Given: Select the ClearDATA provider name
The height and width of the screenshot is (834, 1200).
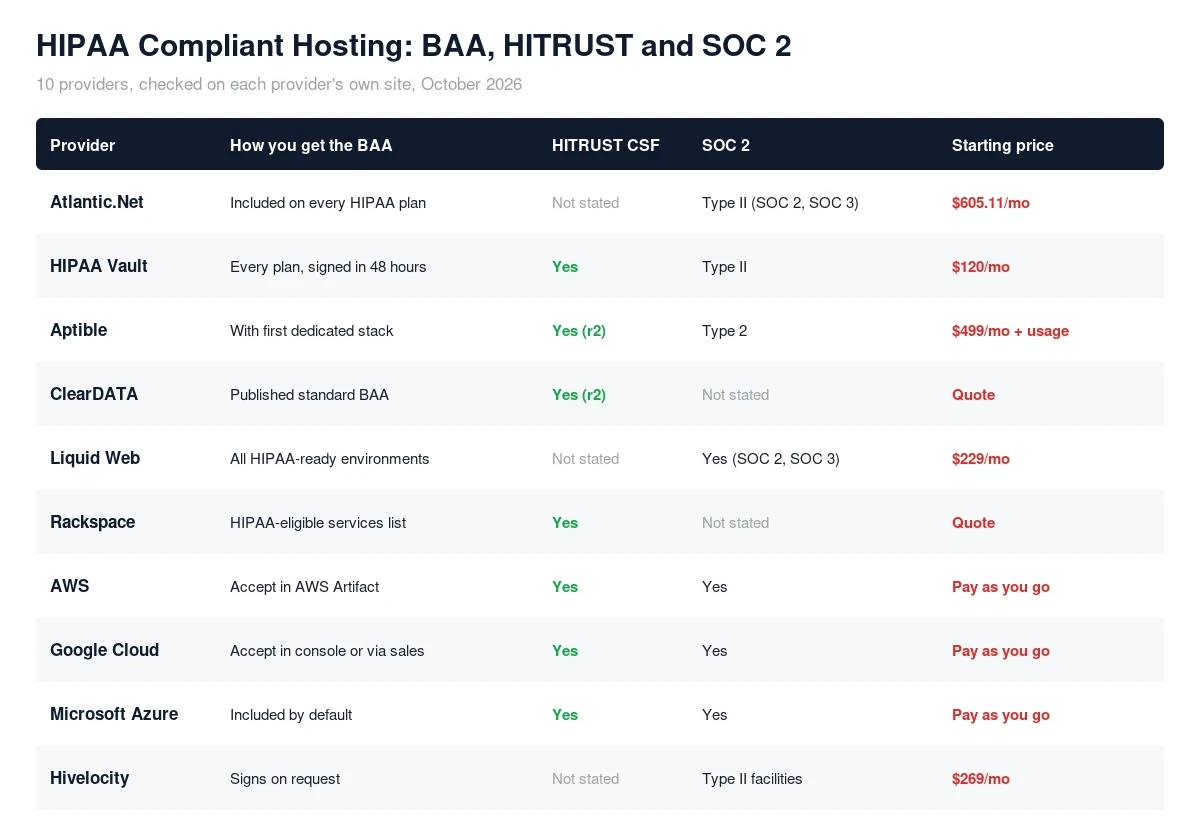Looking at the screenshot, I should [94, 394].
